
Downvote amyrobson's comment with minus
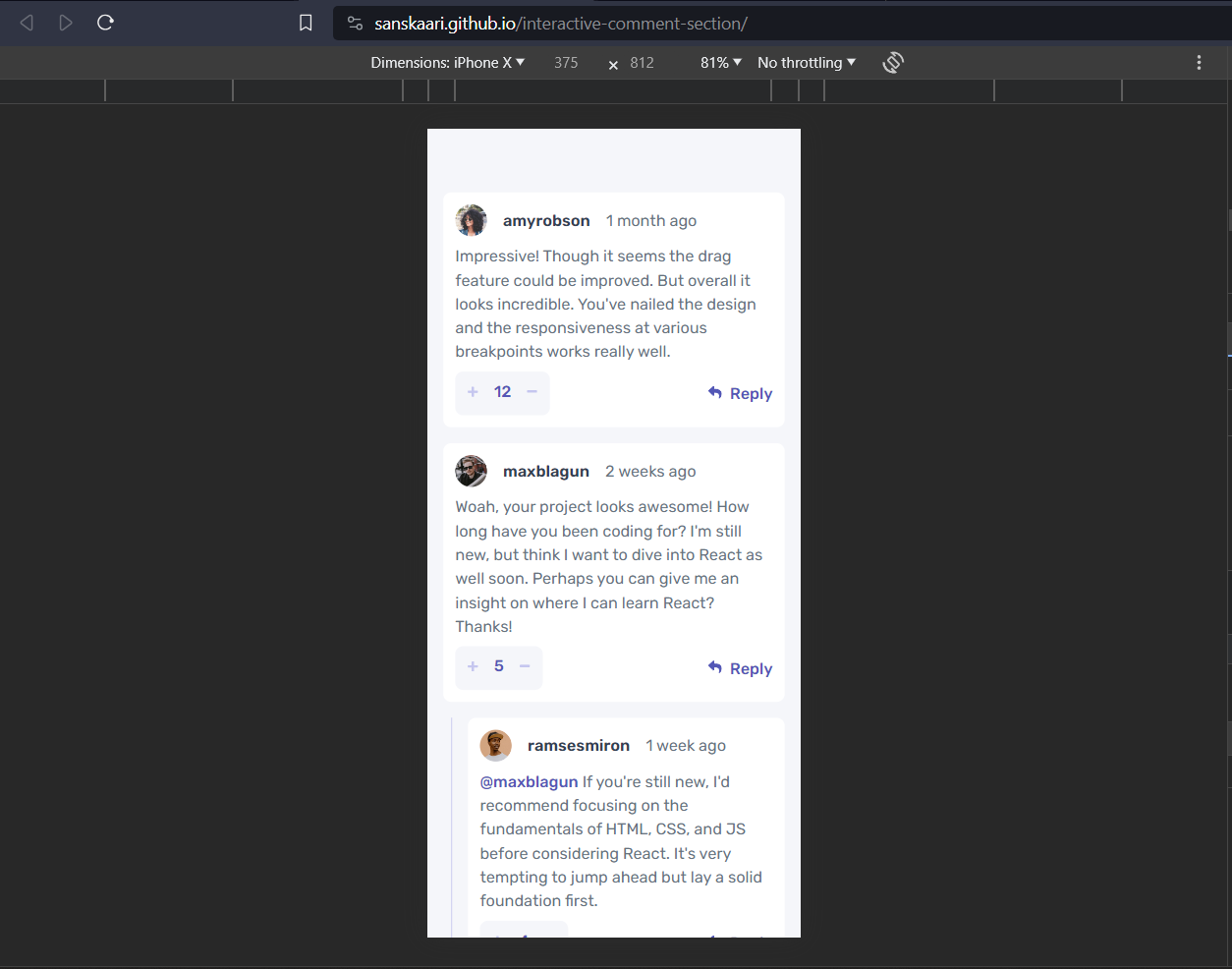point(532,392)
